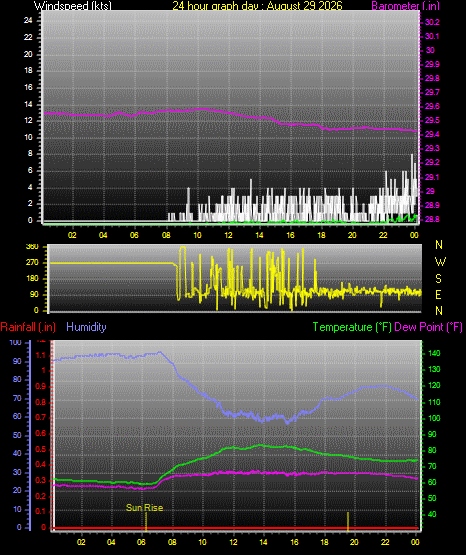The height and width of the screenshot is (555, 466).
Task: Select the Dew Point (°F) legend label
Action: pyautogui.click(x=428, y=327)
